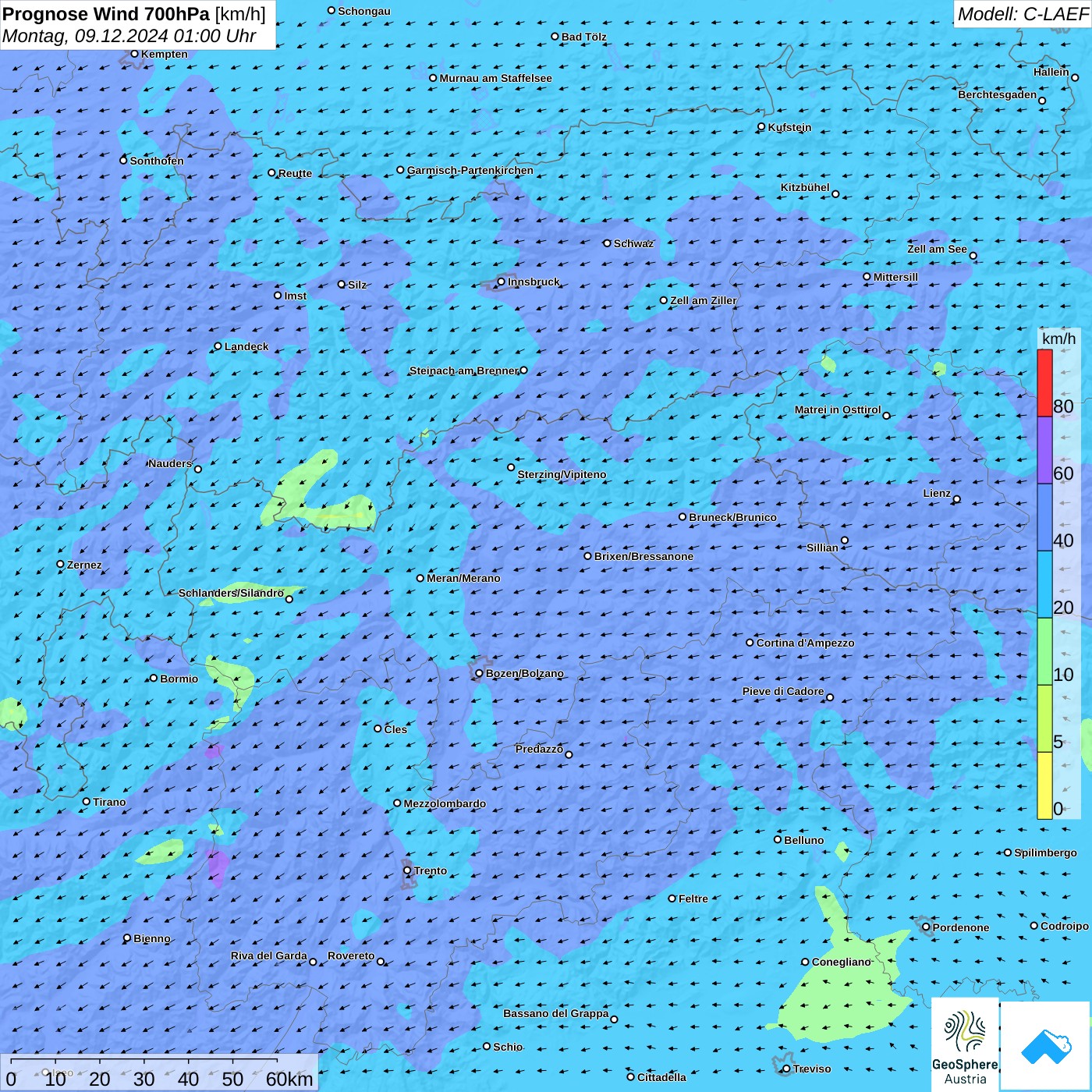
Task: Click the Kempten city label
Action: tap(165, 54)
